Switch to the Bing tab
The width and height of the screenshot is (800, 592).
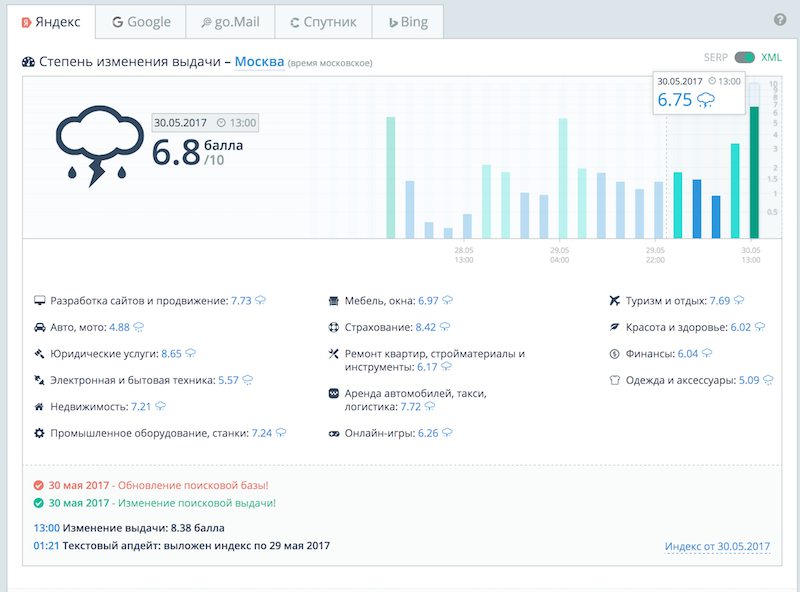[x=408, y=22]
